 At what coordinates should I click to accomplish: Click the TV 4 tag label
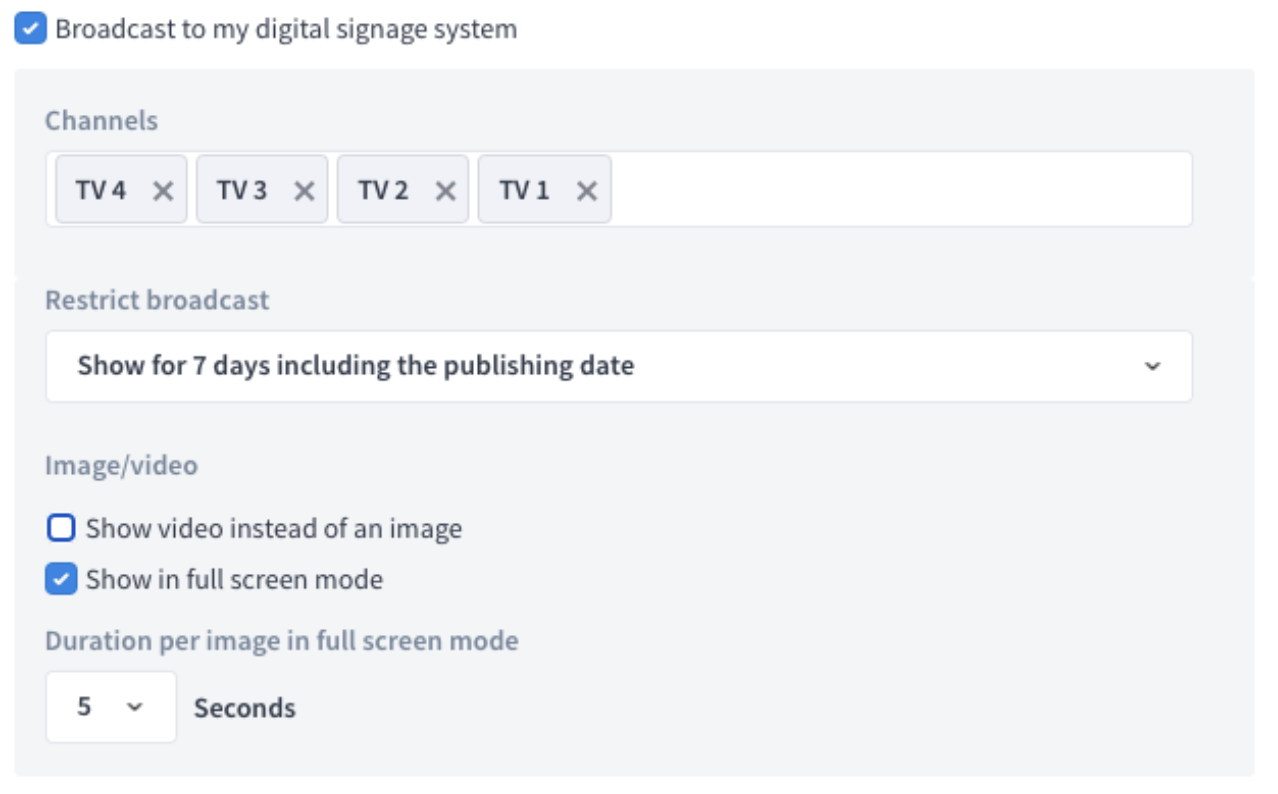101,190
